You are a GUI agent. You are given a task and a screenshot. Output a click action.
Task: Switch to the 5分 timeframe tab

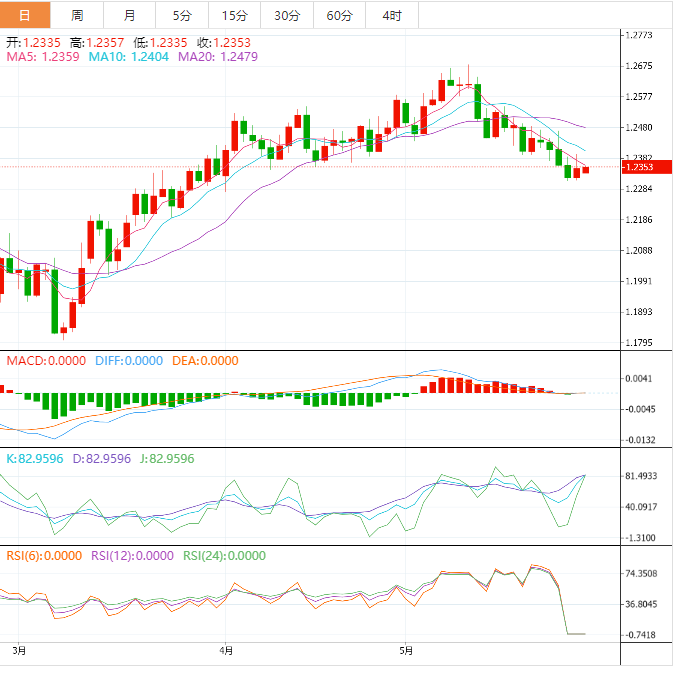click(182, 15)
